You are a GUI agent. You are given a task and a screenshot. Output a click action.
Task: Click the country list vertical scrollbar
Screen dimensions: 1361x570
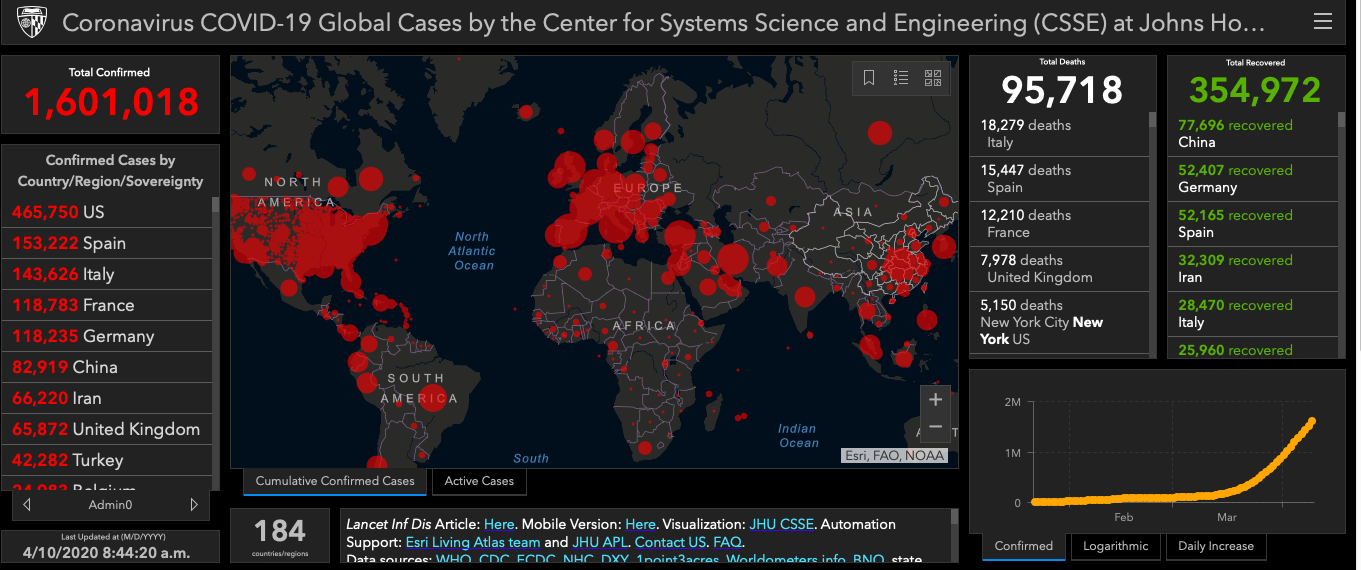(x=215, y=300)
